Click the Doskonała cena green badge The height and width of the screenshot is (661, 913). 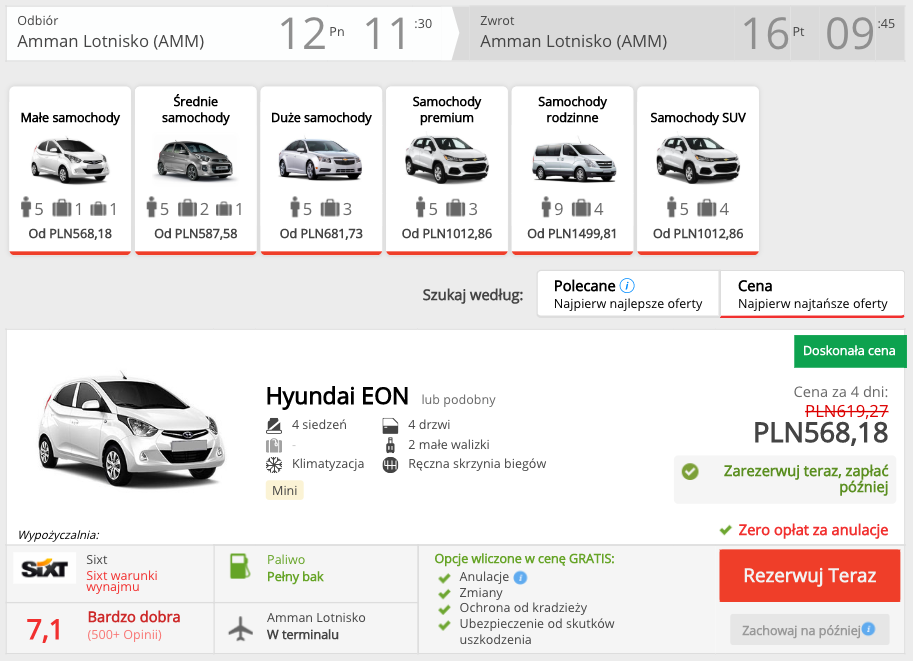(850, 351)
